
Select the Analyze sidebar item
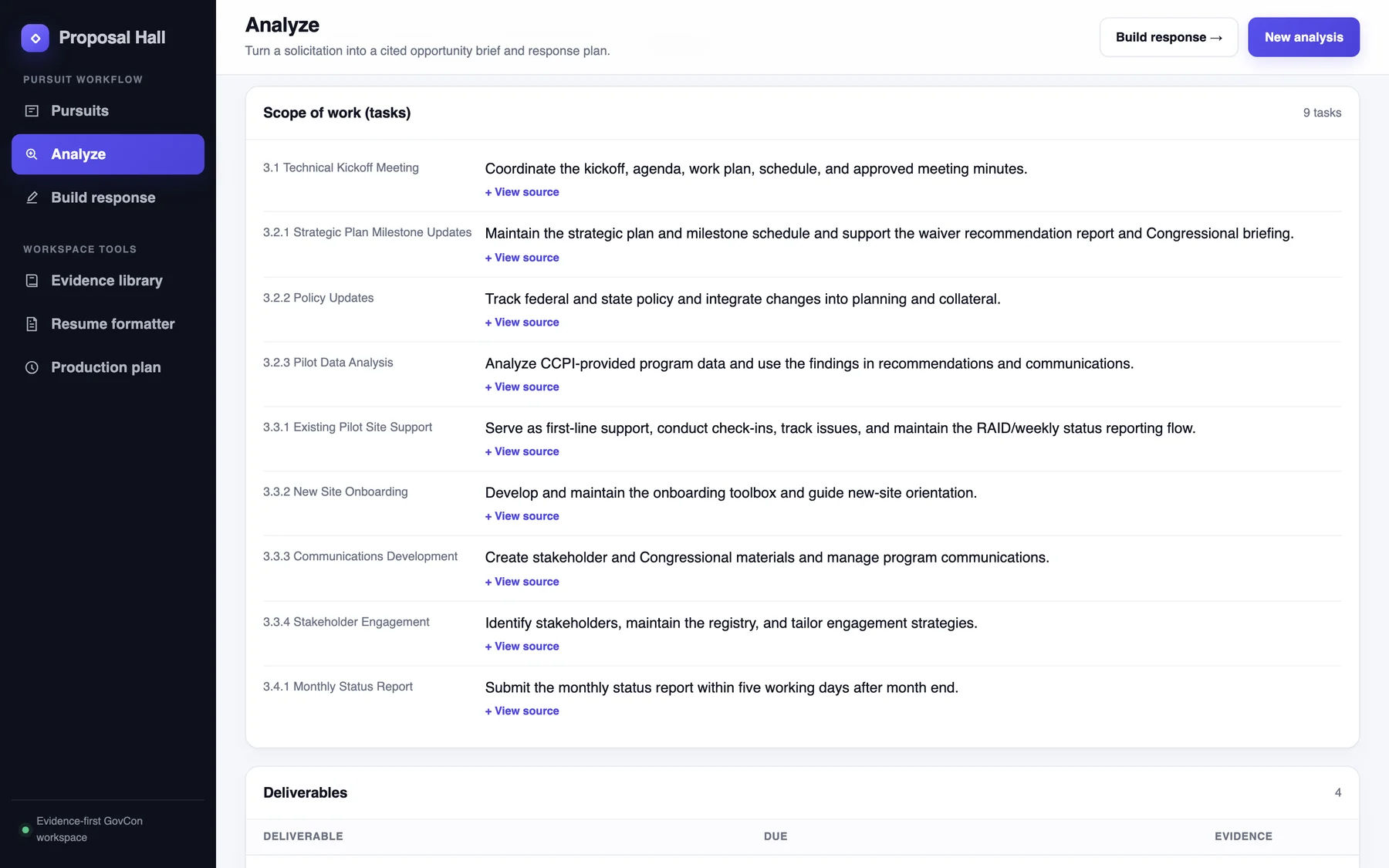pyautogui.click(x=108, y=154)
